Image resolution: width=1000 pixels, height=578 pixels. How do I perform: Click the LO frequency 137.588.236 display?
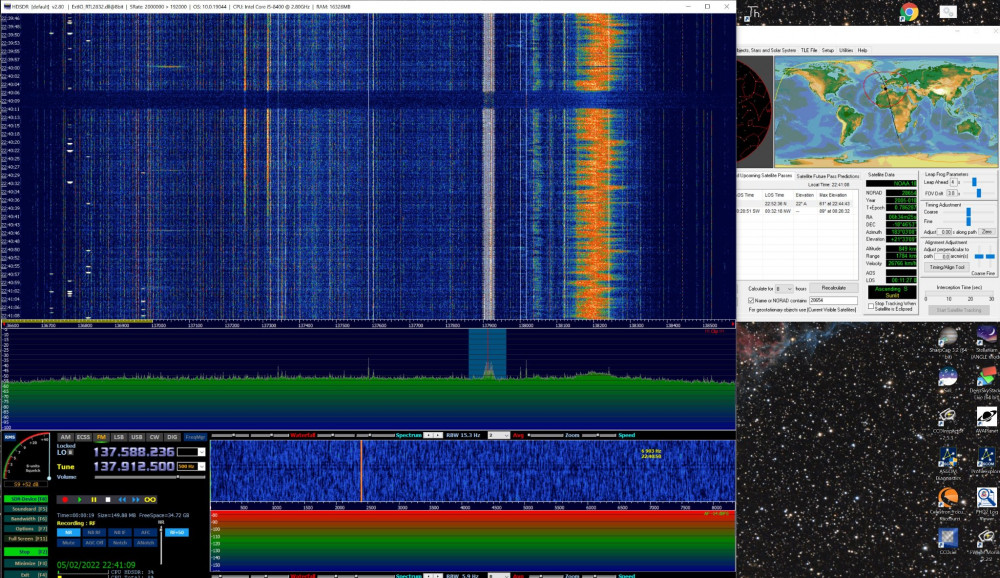click(x=134, y=452)
